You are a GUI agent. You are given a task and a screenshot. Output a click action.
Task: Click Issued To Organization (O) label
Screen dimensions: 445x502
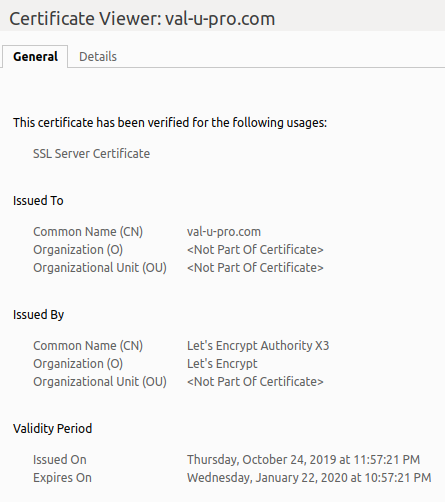[78, 250]
